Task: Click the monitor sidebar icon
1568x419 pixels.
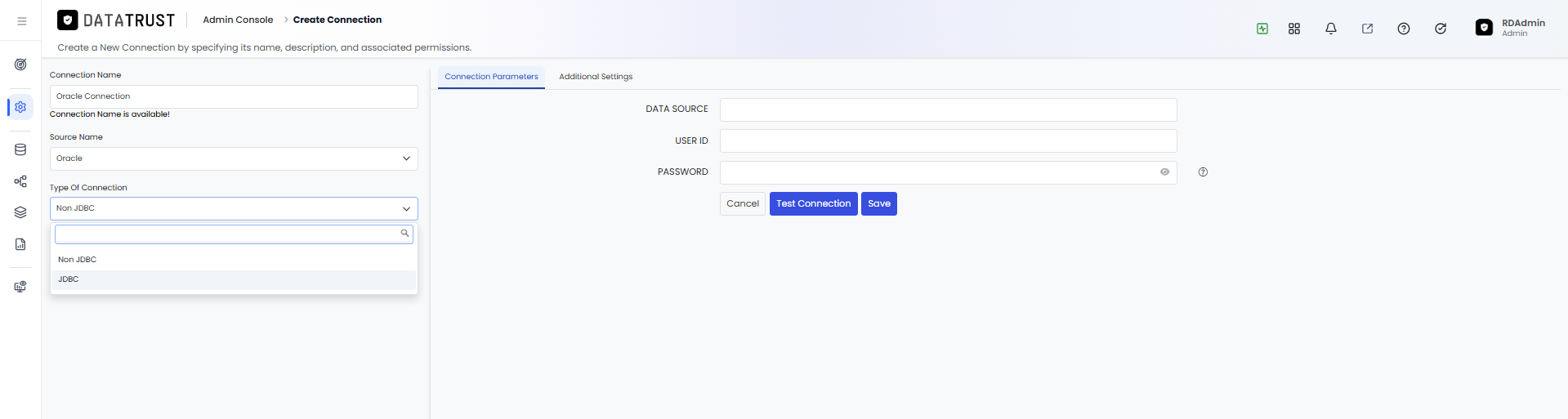Action: (20, 287)
